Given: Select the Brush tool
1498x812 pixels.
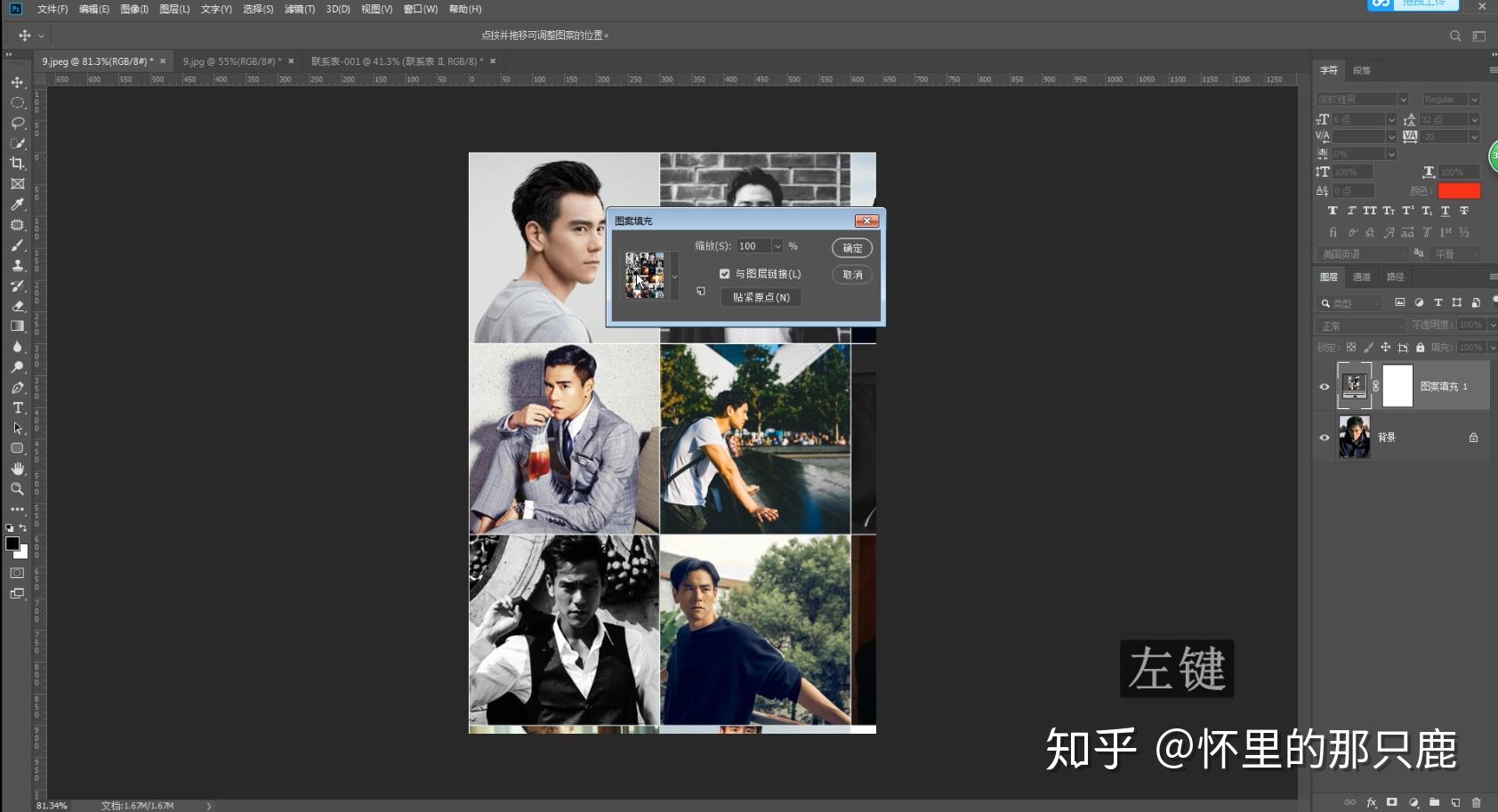Looking at the screenshot, I should click(17, 245).
